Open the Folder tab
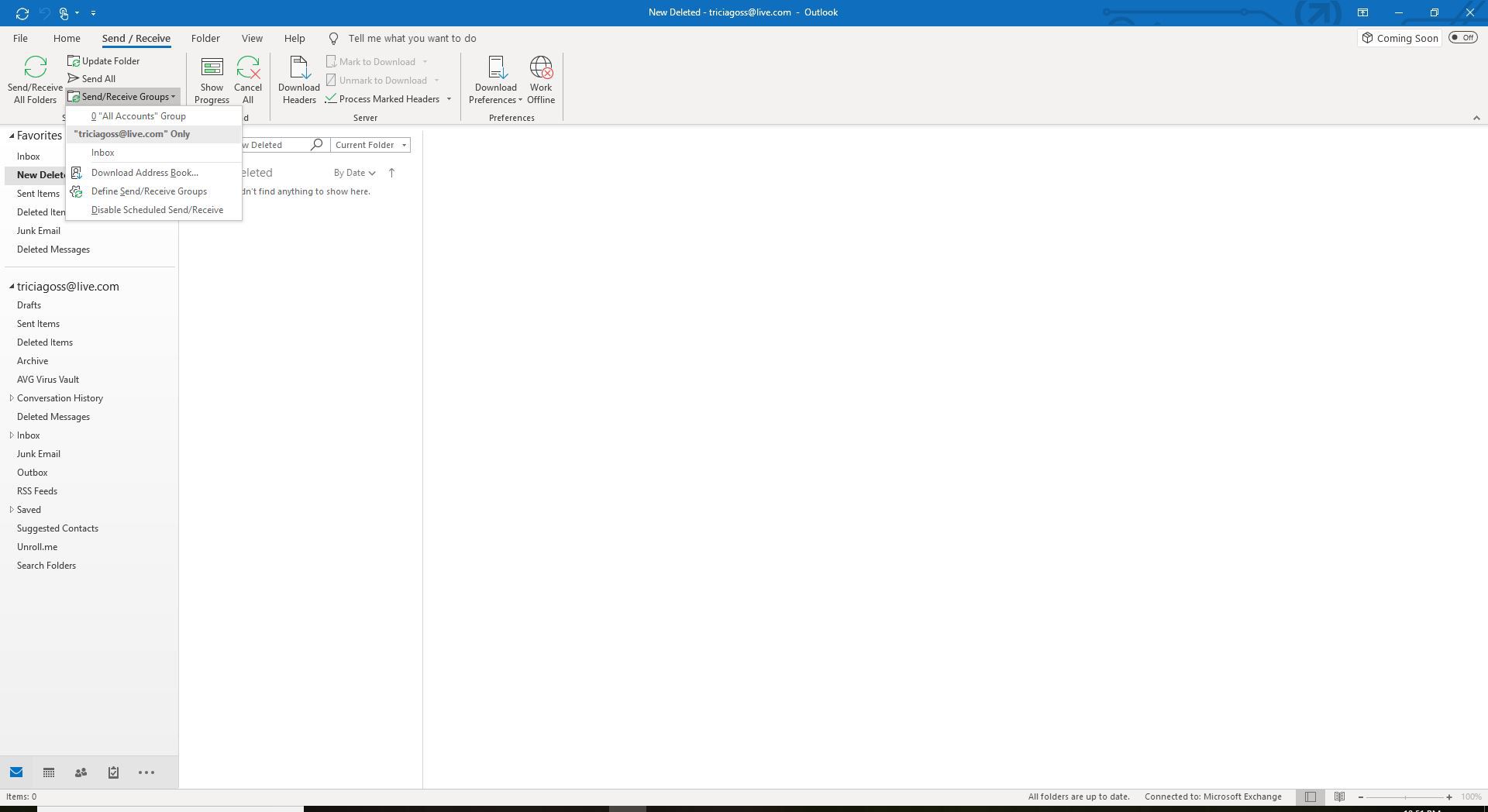 [205, 39]
